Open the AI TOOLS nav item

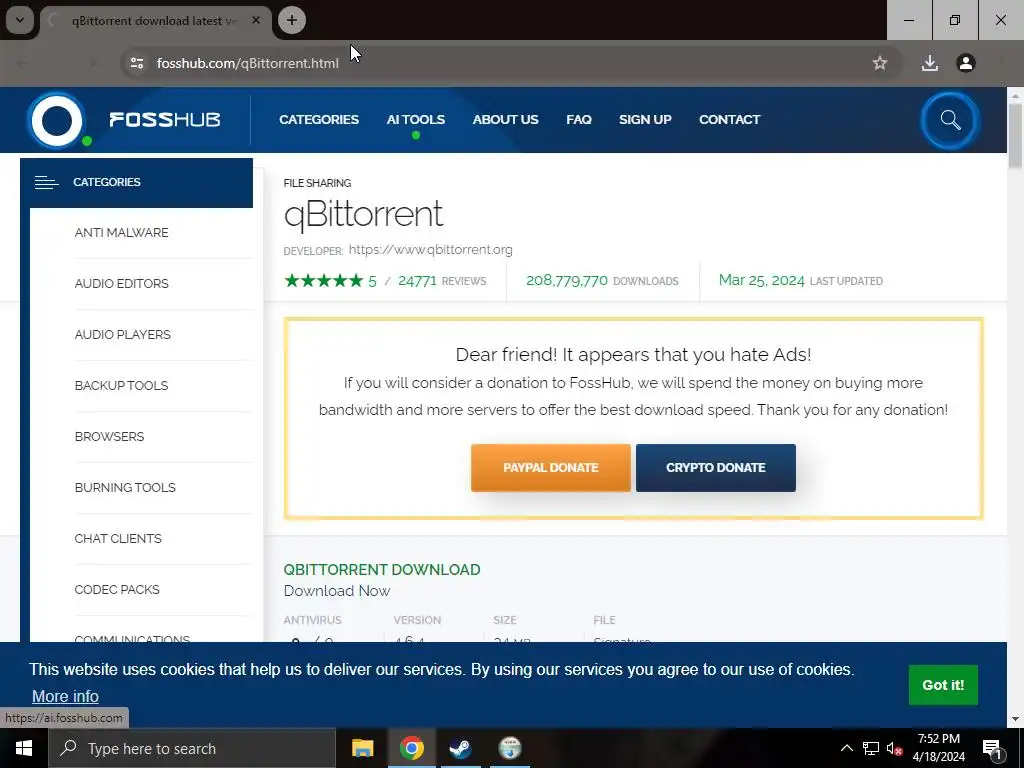click(415, 120)
